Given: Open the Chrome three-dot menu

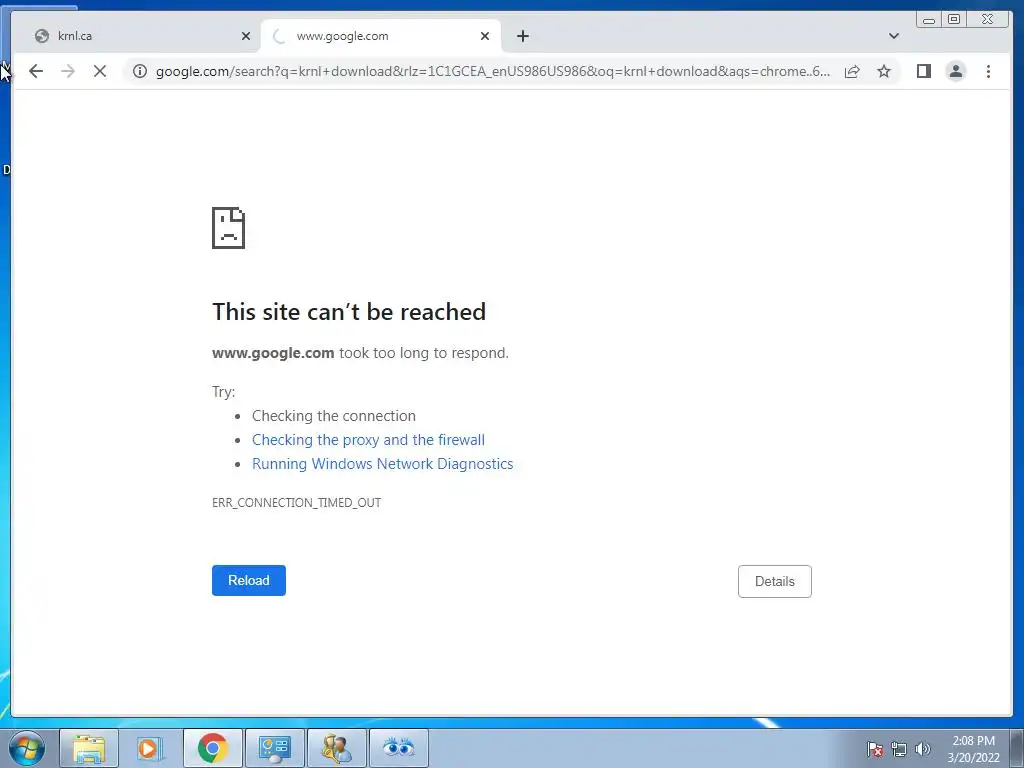Looking at the screenshot, I should (988, 71).
